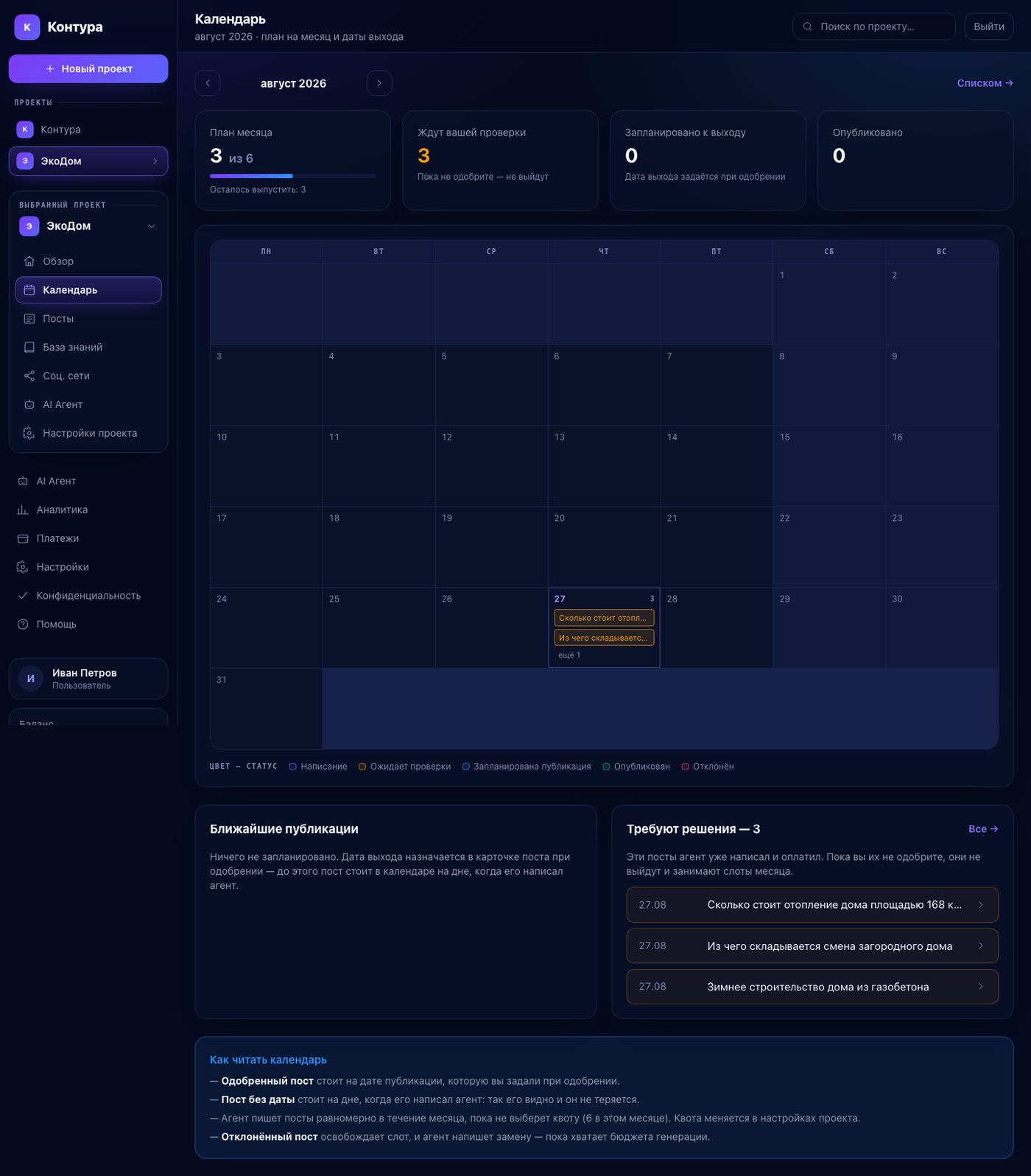The width and height of the screenshot is (1031, 1176).
Task: Click the Соц. сети share icon
Action: 29,376
